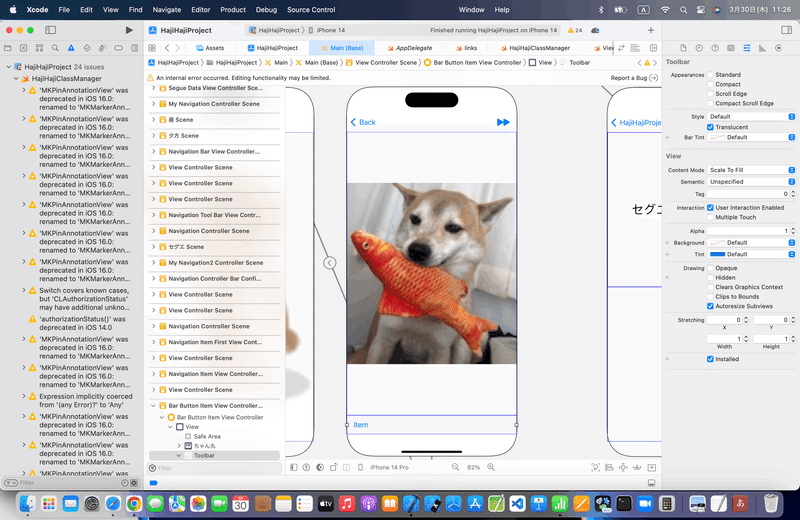The width and height of the screenshot is (800, 520).
Task: Expand Navigation Tool Bar View Controller scene
Action: [x=153, y=215]
